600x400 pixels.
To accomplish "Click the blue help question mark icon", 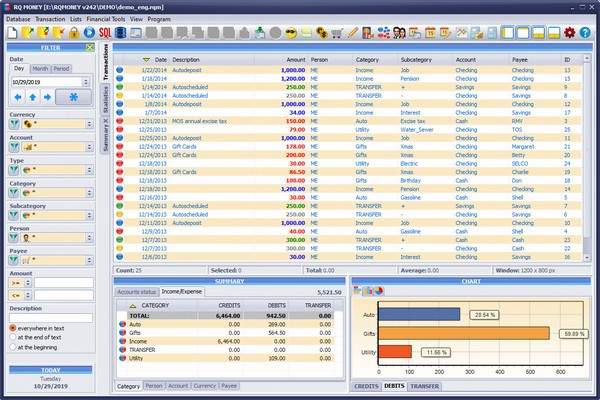I will (x=587, y=32).
